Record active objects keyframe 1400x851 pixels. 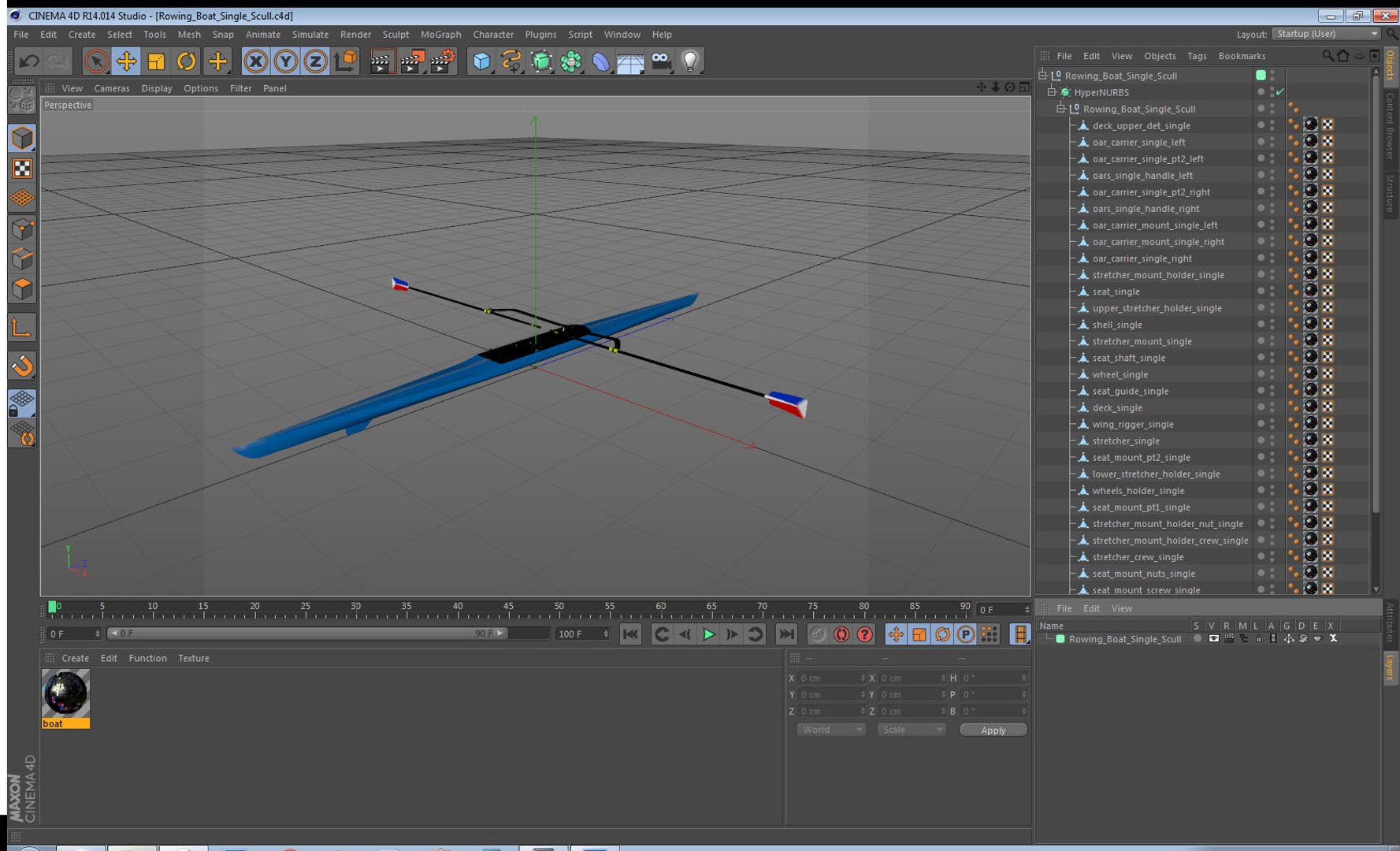(x=818, y=634)
